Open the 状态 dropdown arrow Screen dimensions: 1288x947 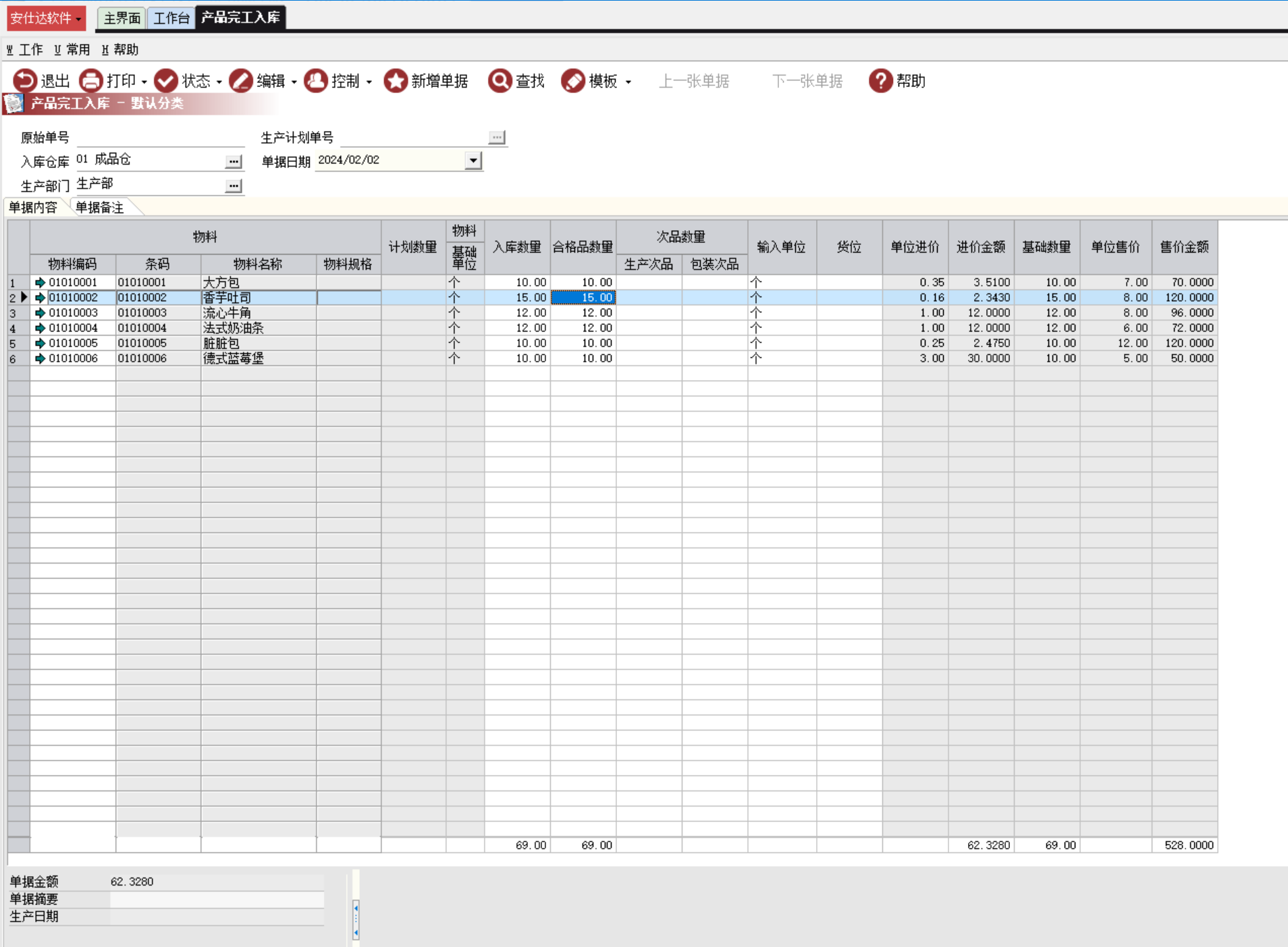coord(219,82)
